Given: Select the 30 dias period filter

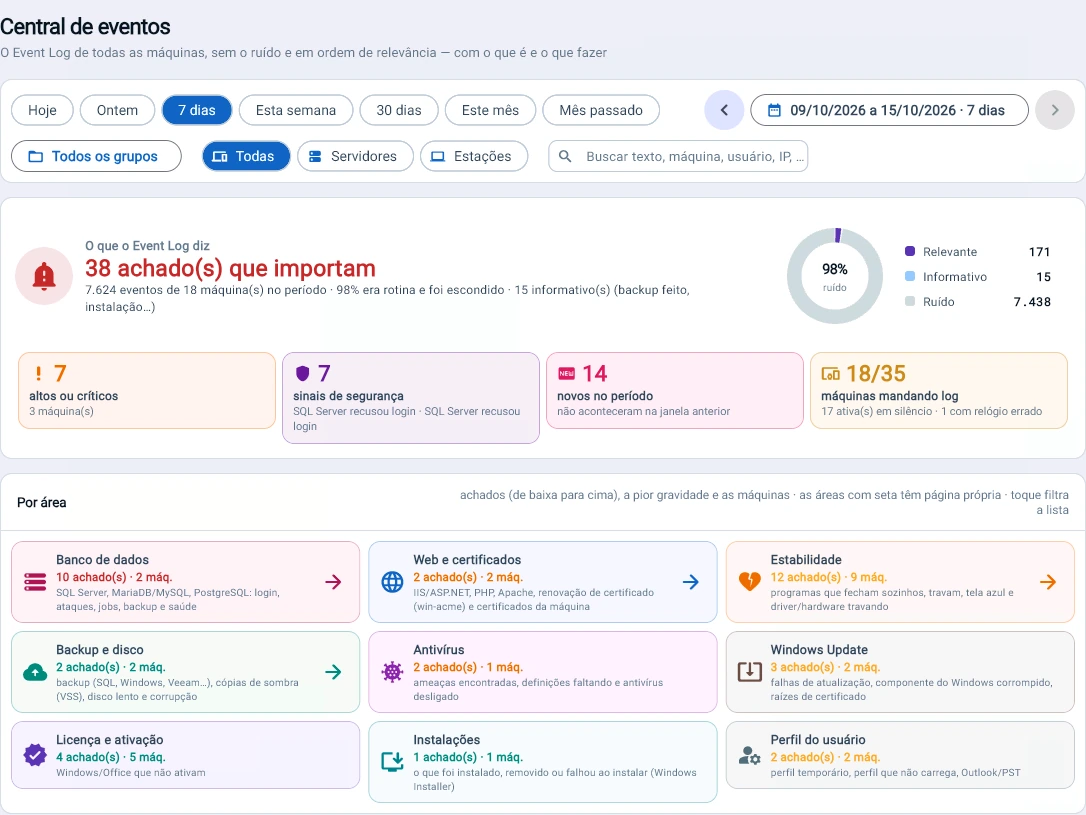Looking at the screenshot, I should click(399, 110).
